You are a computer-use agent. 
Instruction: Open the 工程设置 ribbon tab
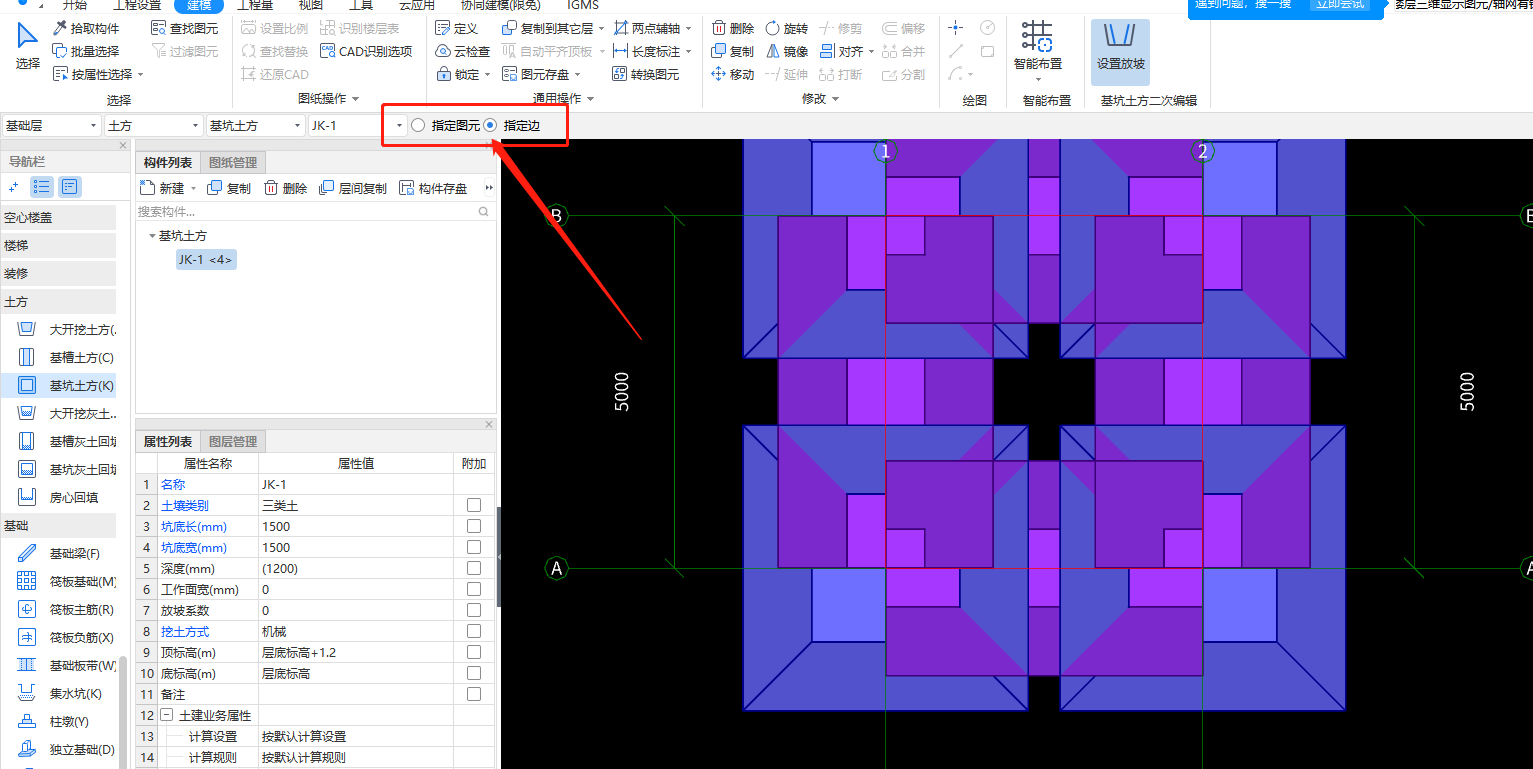tap(137, 5)
